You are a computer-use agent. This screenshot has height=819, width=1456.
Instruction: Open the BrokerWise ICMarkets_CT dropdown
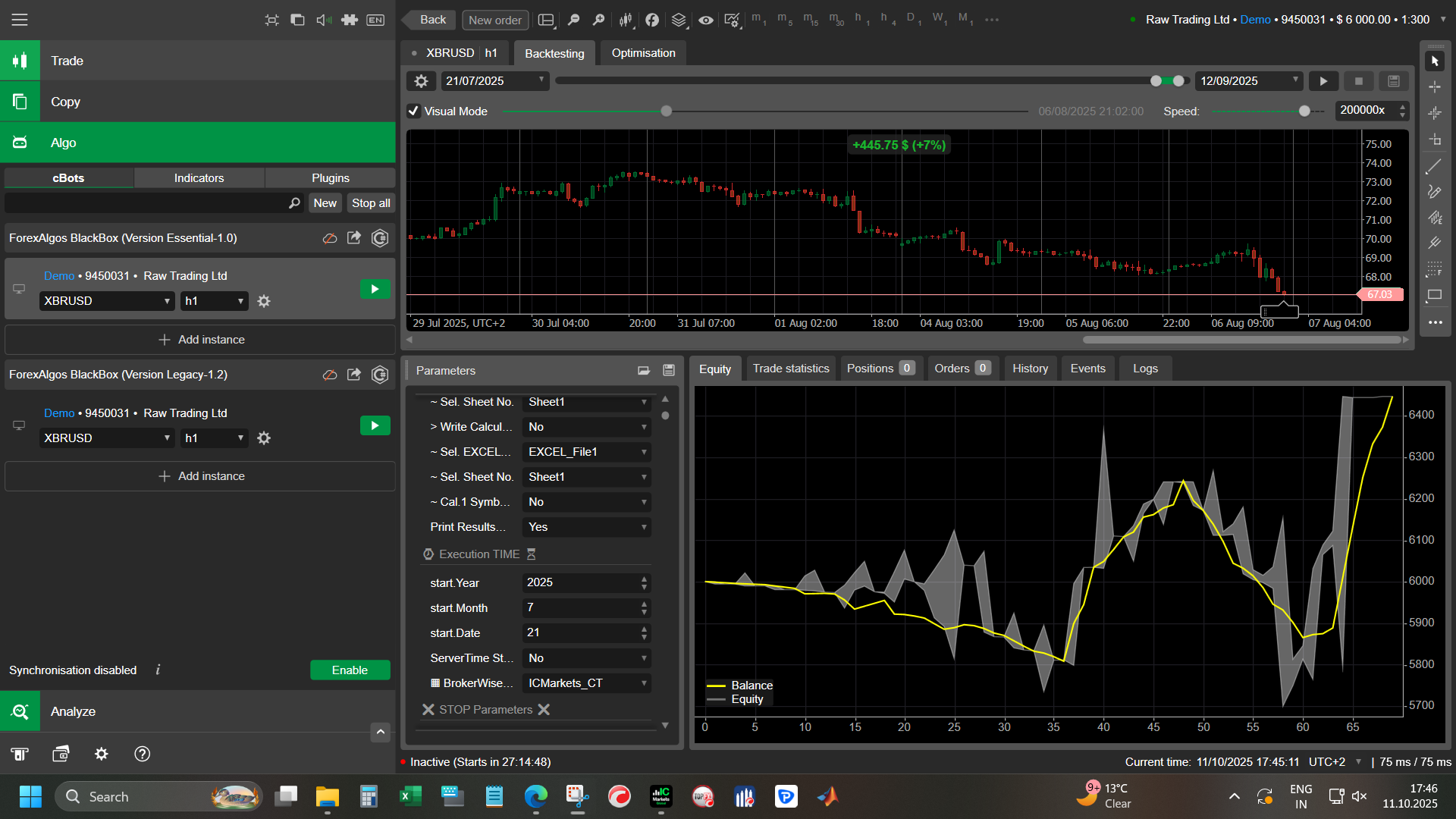coord(586,683)
